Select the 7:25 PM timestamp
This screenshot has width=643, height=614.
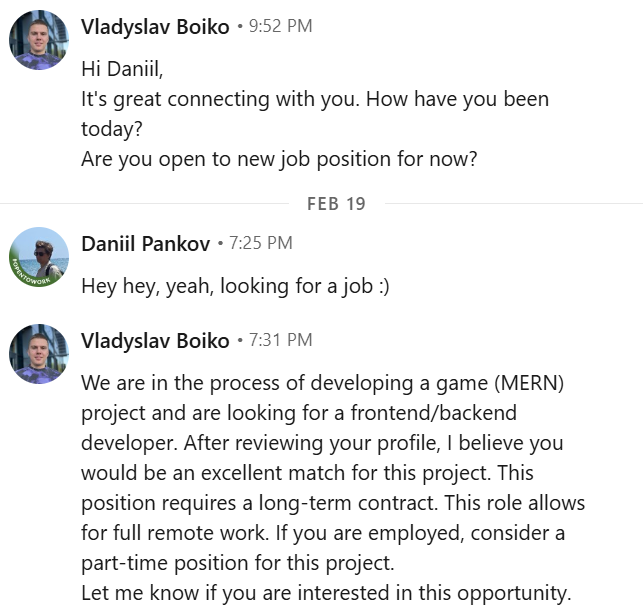tap(261, 243)
